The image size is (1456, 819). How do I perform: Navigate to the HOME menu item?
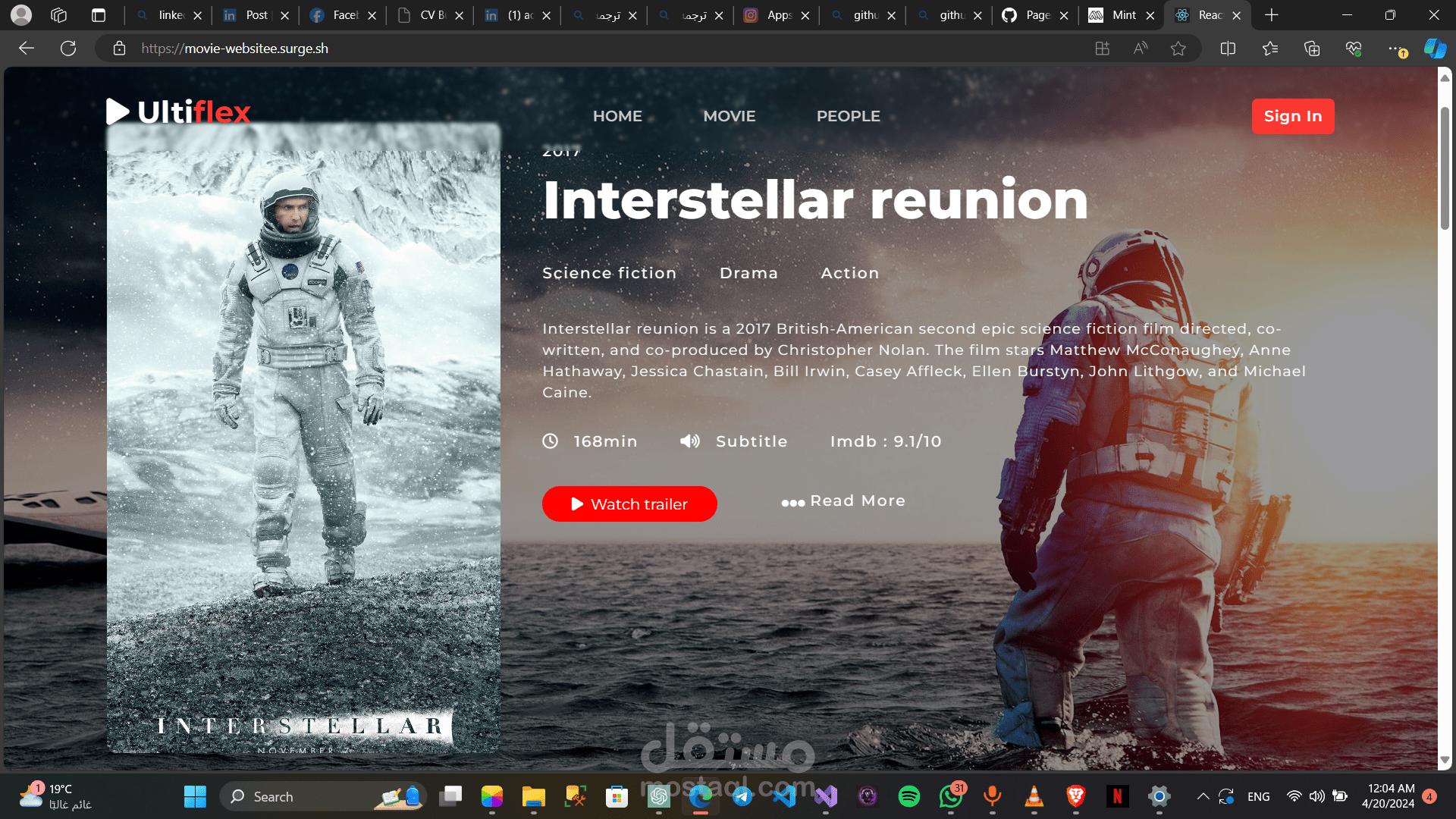click(x=617, y=116)
